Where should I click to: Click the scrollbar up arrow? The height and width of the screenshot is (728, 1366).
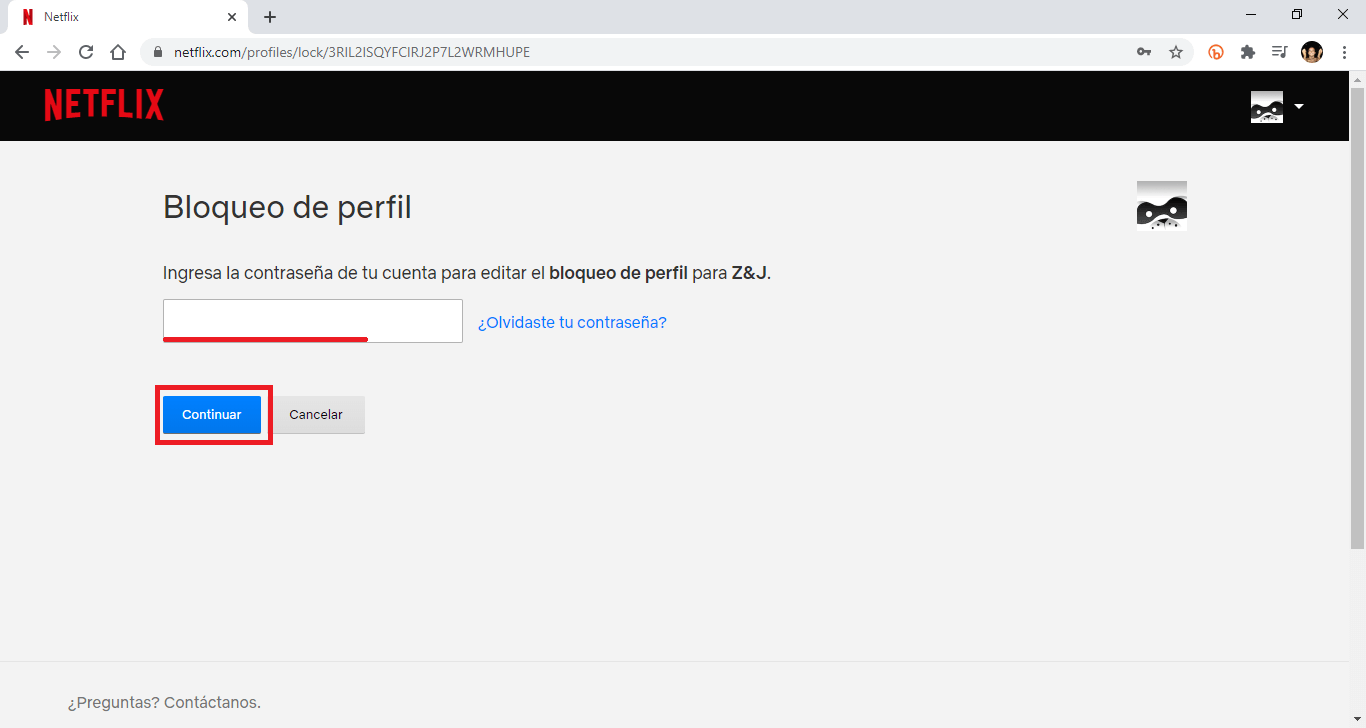(x=1357, y=79)
